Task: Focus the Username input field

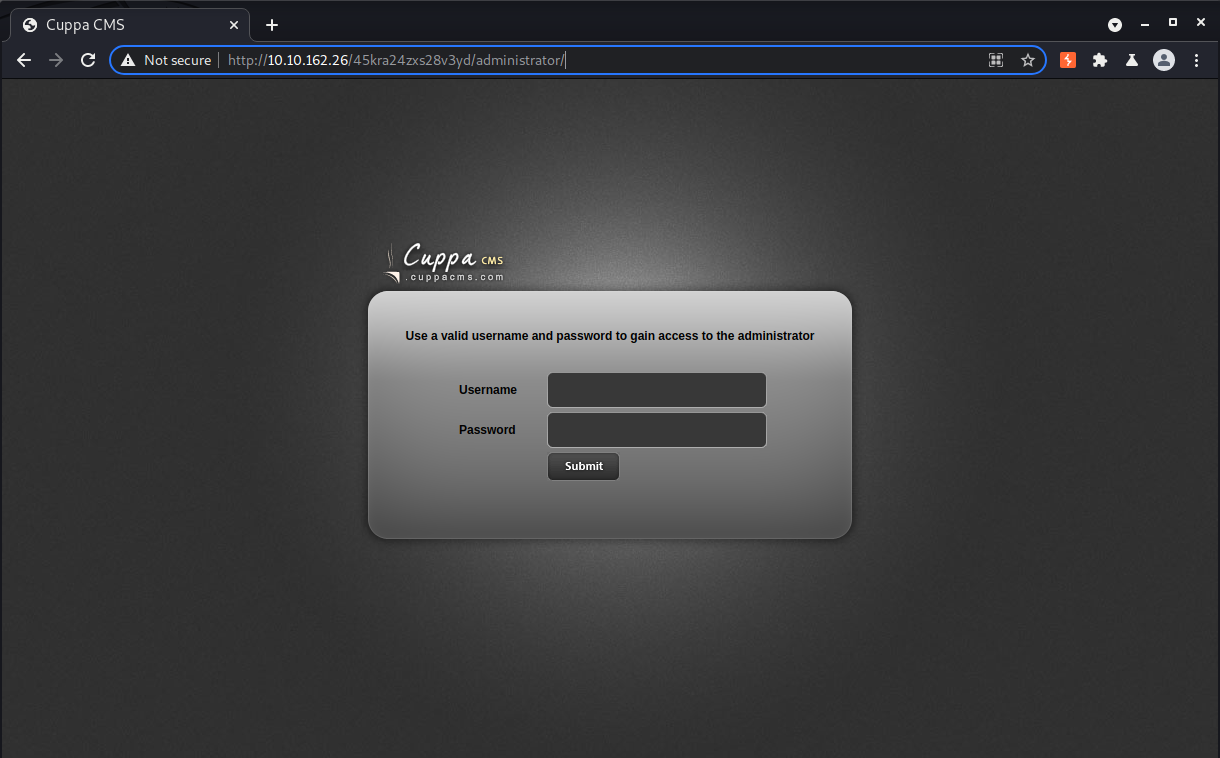Action: point(657,390)
